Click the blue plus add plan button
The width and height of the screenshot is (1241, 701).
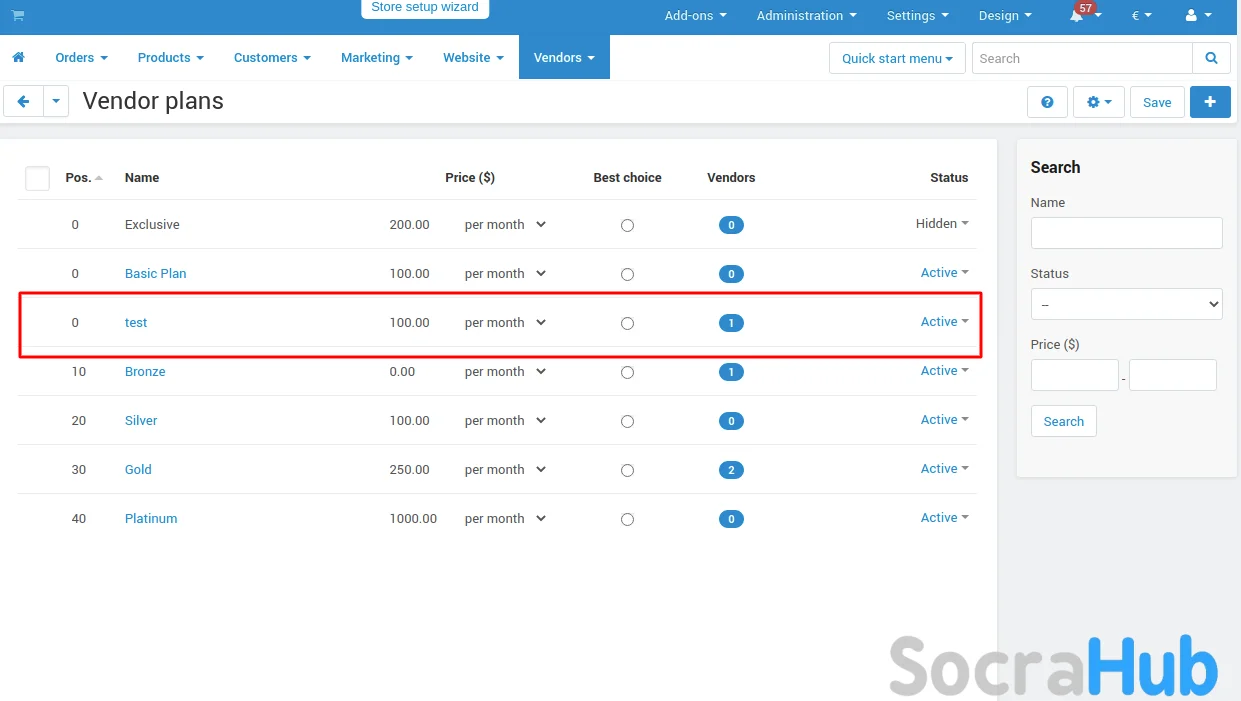point(1210,102)
